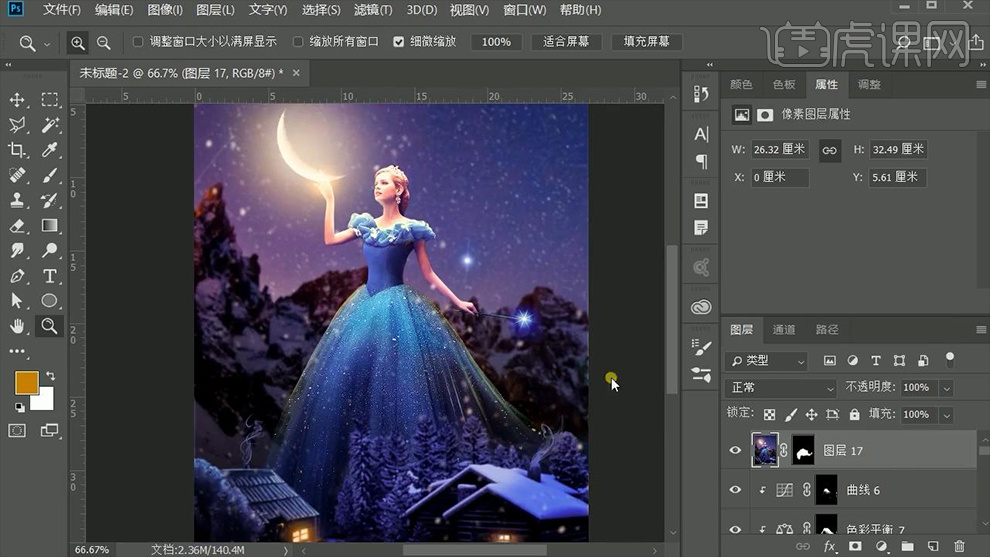Expand the 不透明度 opacity dropdown arrow
Viewport: 990px width, 557px height.
pos(946,388)
